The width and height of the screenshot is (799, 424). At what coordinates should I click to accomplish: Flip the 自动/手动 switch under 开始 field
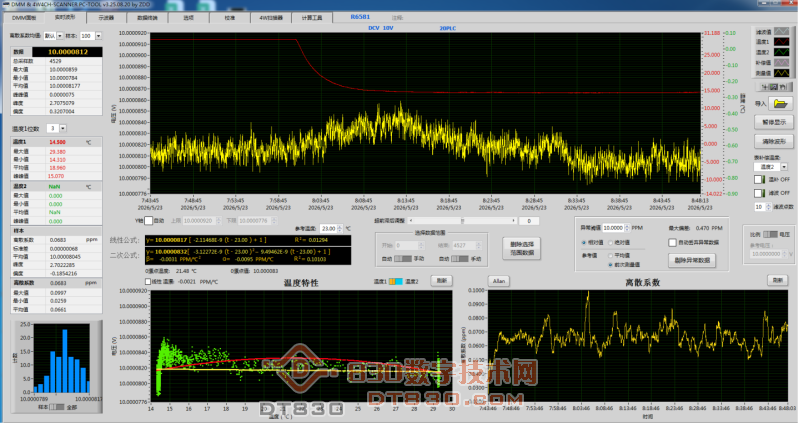(403, 259)
